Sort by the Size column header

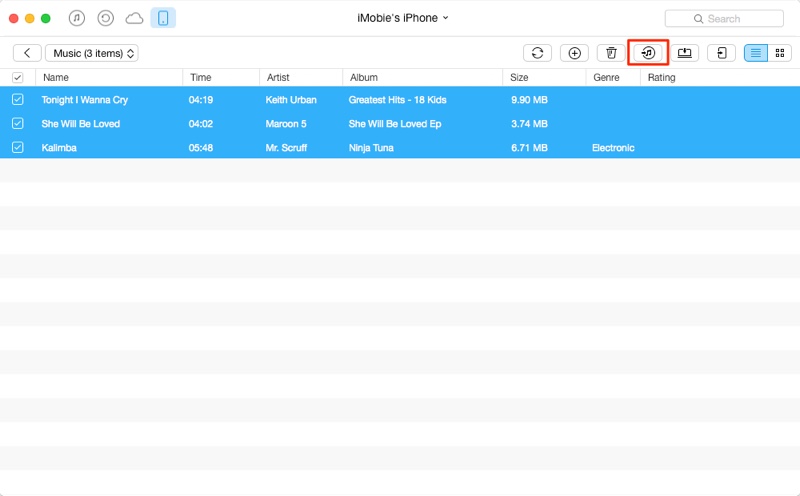pyautogui.click(x=519, y=78)
